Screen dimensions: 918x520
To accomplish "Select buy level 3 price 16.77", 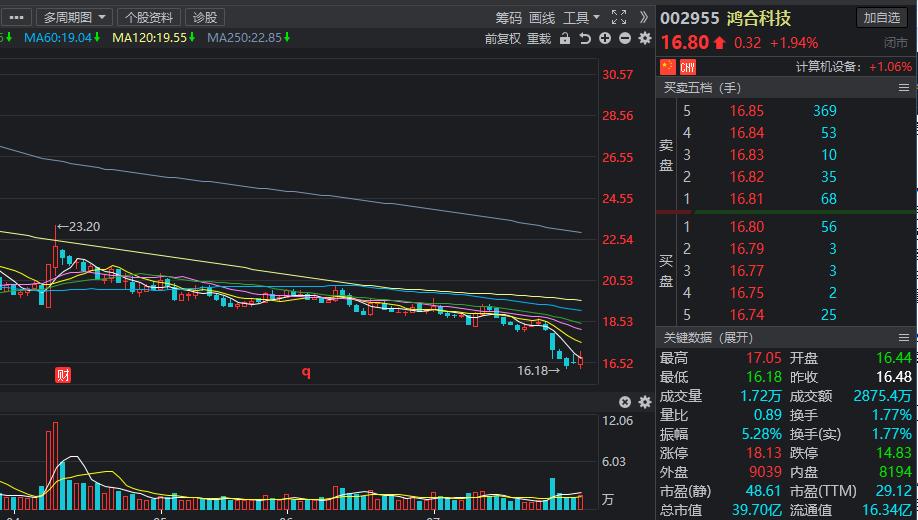I will 746,271.
